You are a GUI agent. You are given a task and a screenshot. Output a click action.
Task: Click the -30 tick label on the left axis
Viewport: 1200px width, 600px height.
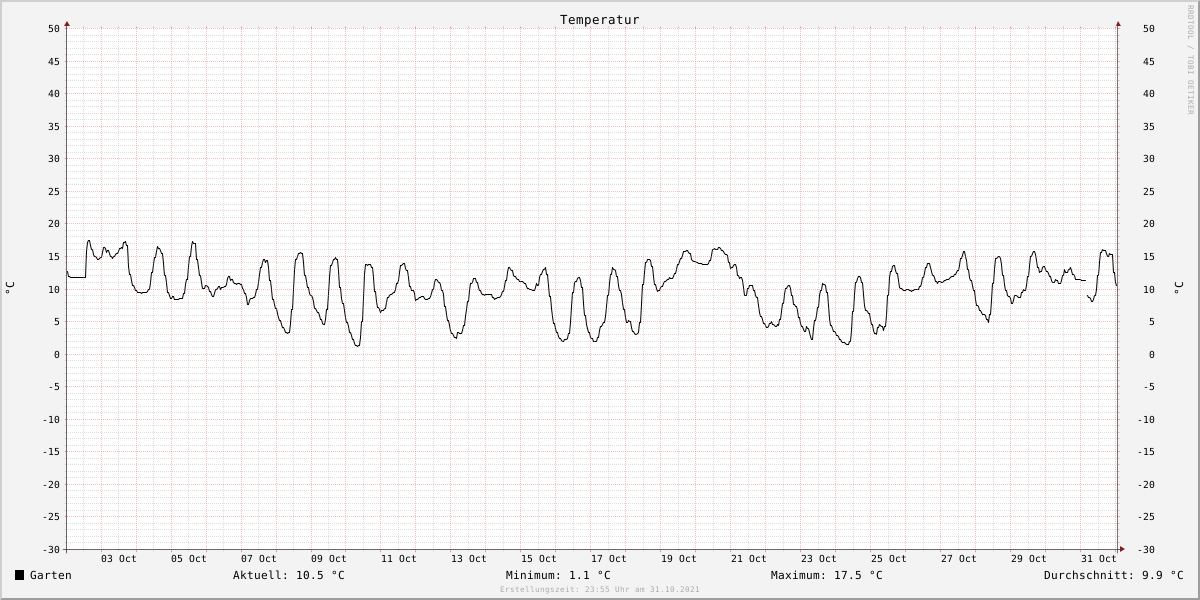click(x=51, y=549)
